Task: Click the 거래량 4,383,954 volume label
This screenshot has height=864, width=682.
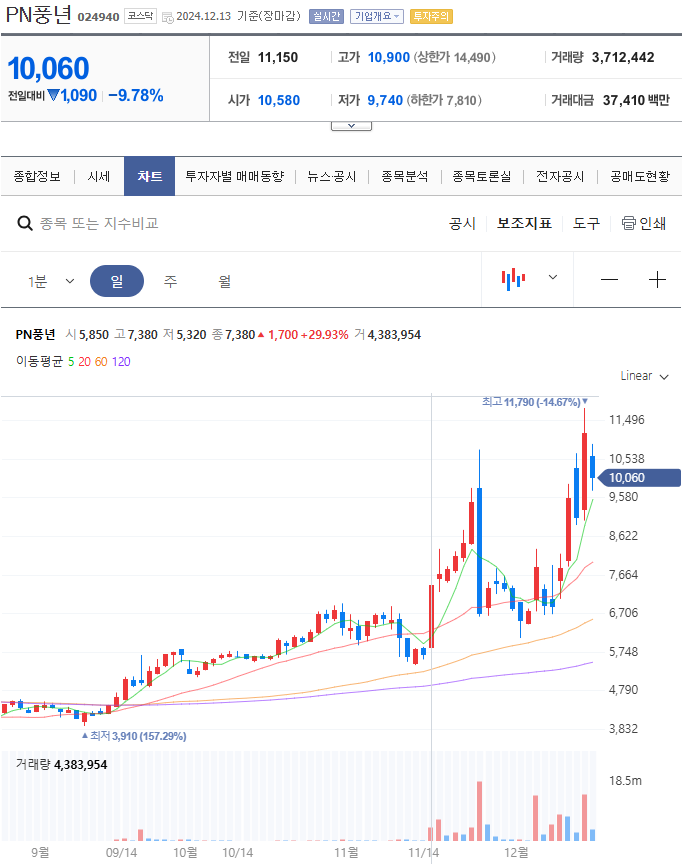Action: coord(61,764)
